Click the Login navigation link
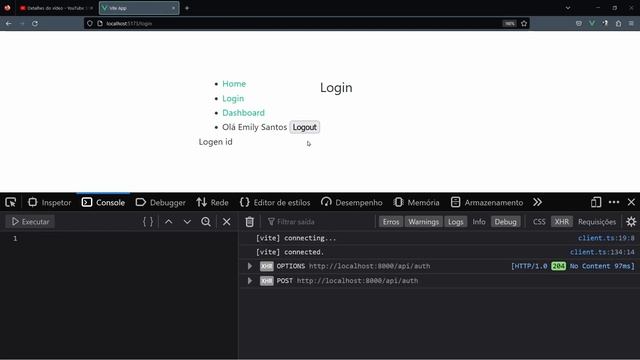640x360 pixels. pyautogui.click(x=233, y=98)
